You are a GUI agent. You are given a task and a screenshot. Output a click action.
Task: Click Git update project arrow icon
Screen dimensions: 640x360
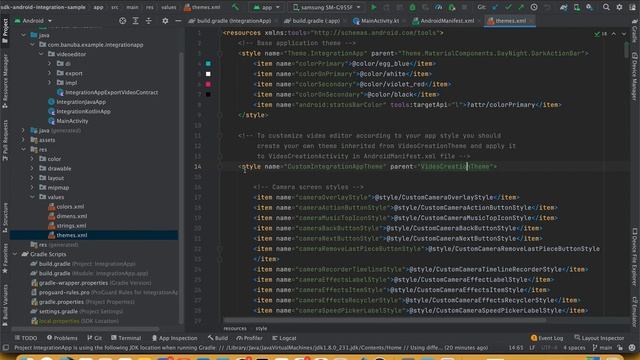495,7
